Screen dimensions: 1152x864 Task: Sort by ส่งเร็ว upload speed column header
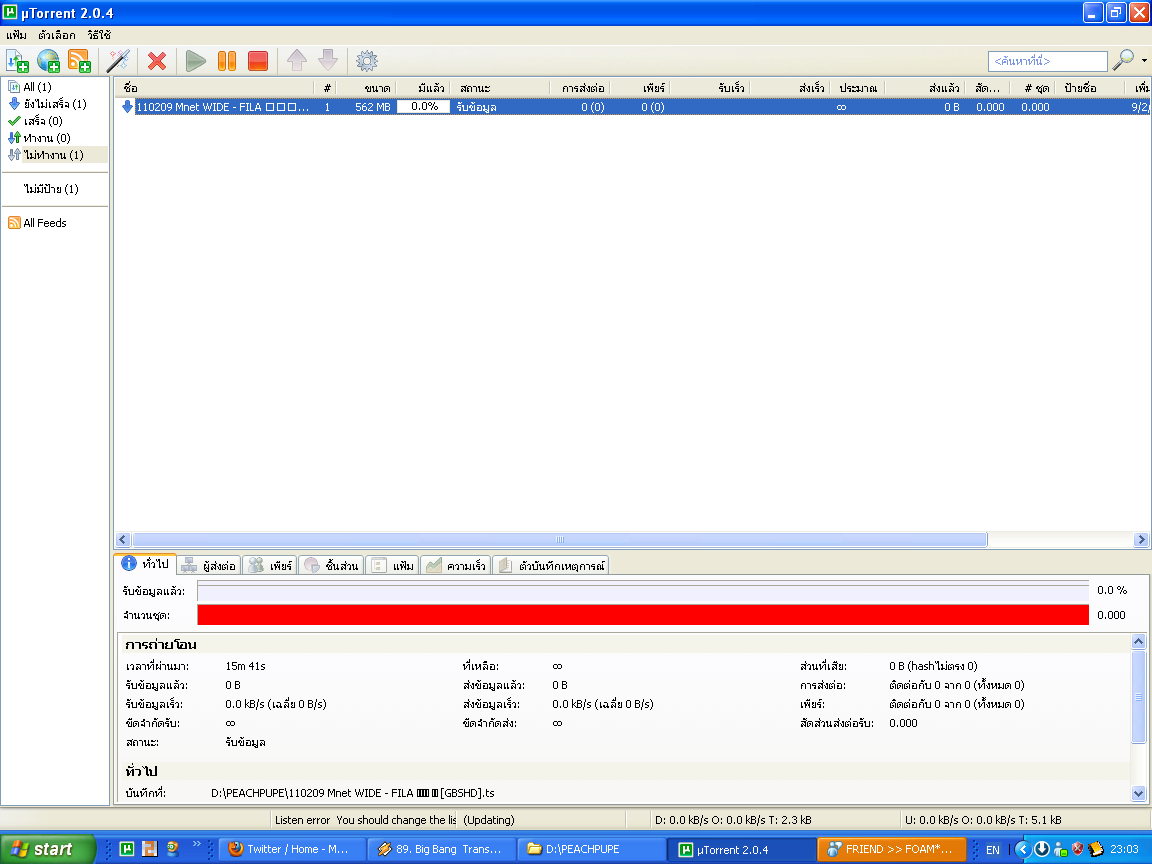click(x=791, y=87)
